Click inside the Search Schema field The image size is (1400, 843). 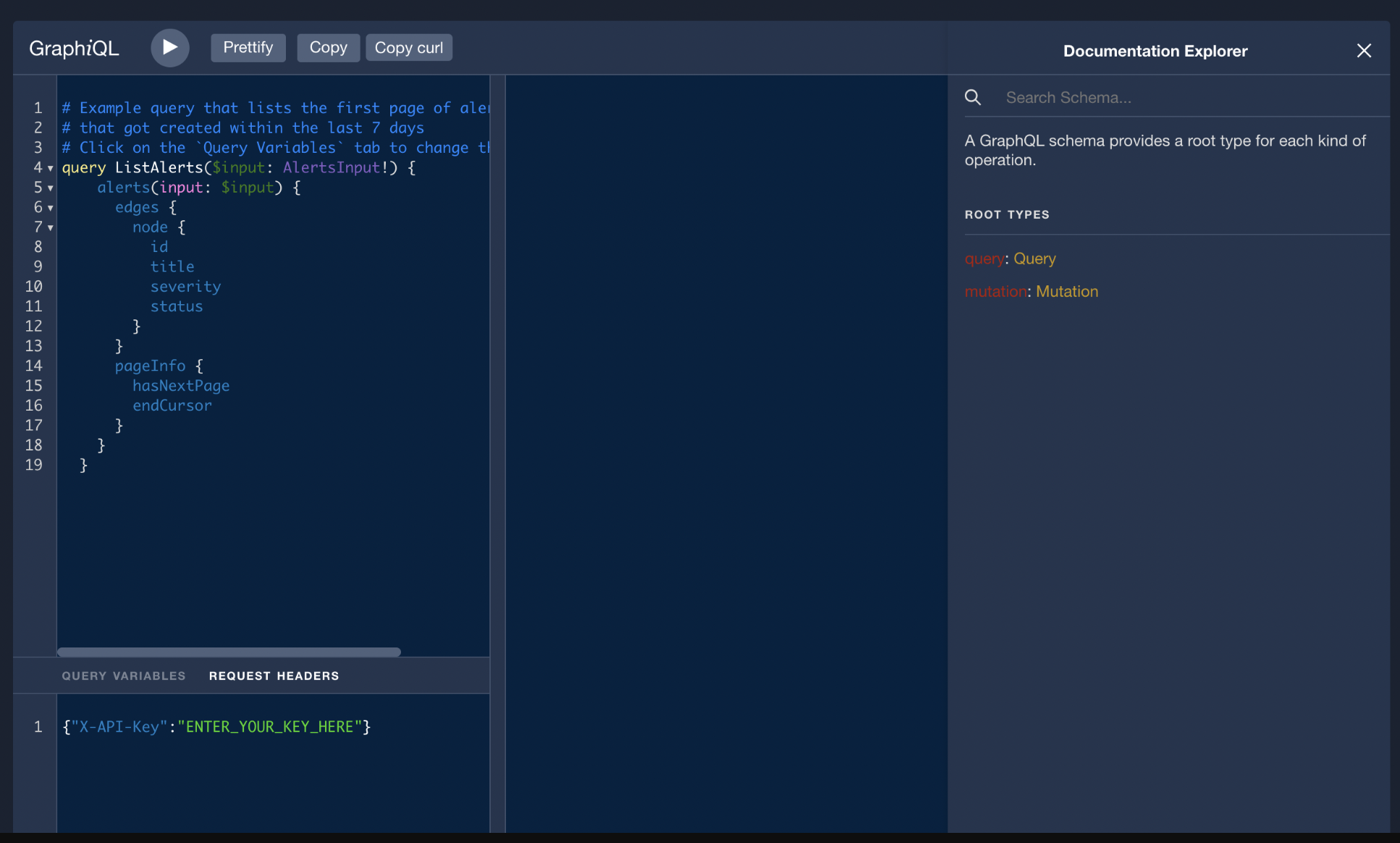pyautogui.click(x=1122, y=96)
